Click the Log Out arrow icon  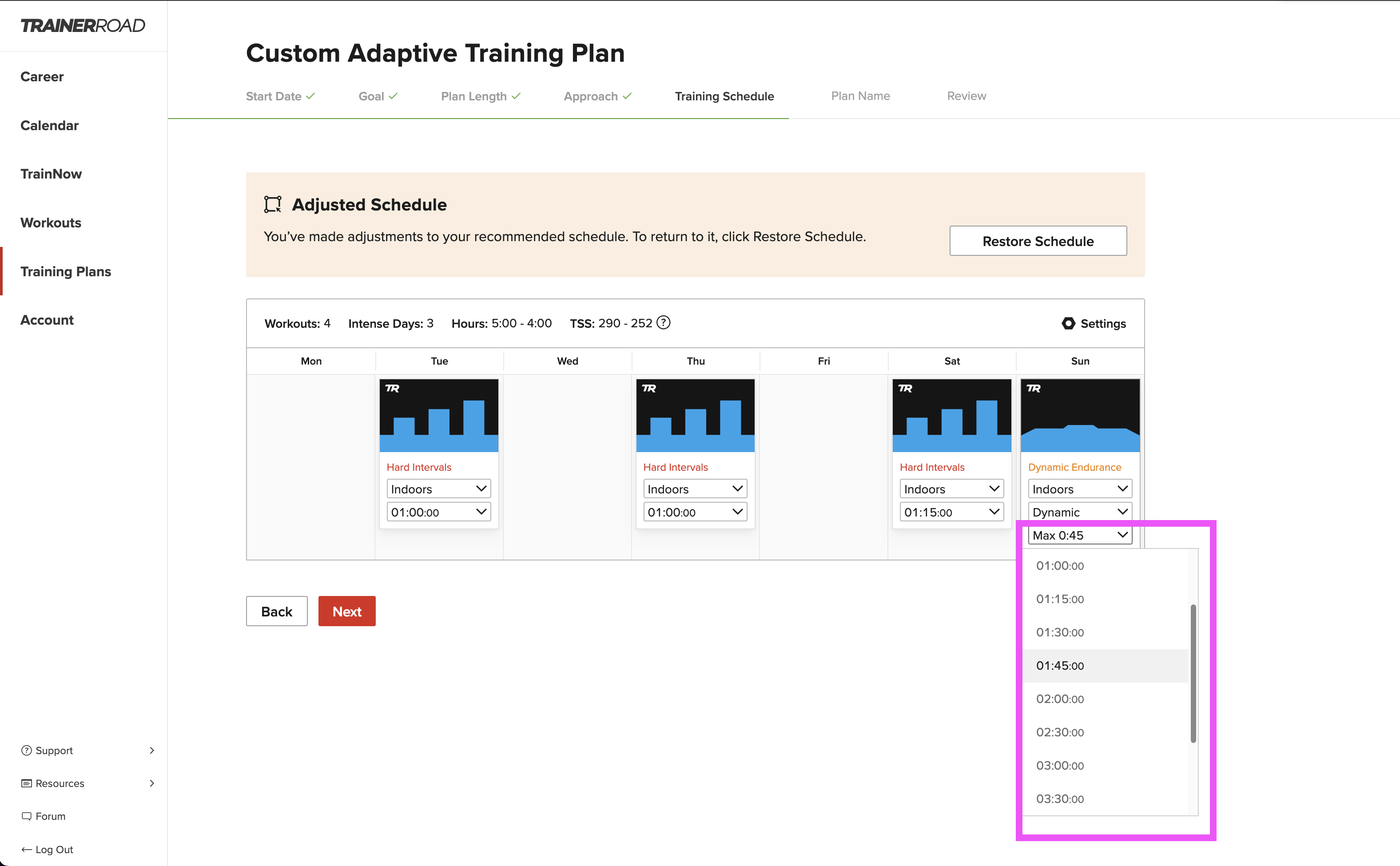tap(26, 850)
